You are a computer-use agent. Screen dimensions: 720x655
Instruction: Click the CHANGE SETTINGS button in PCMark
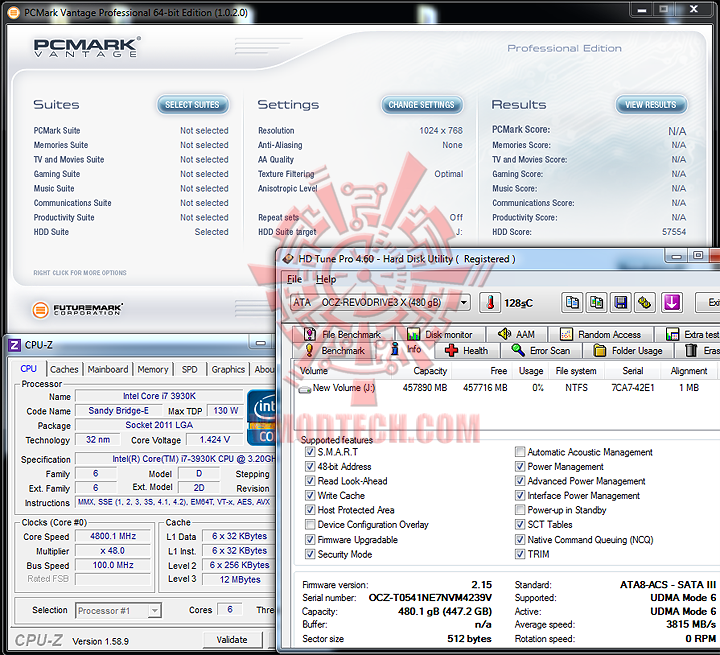[x=421, y=105]
